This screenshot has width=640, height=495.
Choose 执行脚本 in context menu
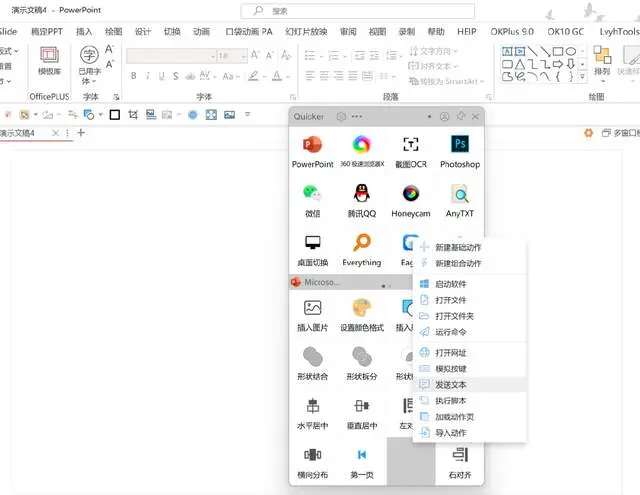(x=469, y=401)
